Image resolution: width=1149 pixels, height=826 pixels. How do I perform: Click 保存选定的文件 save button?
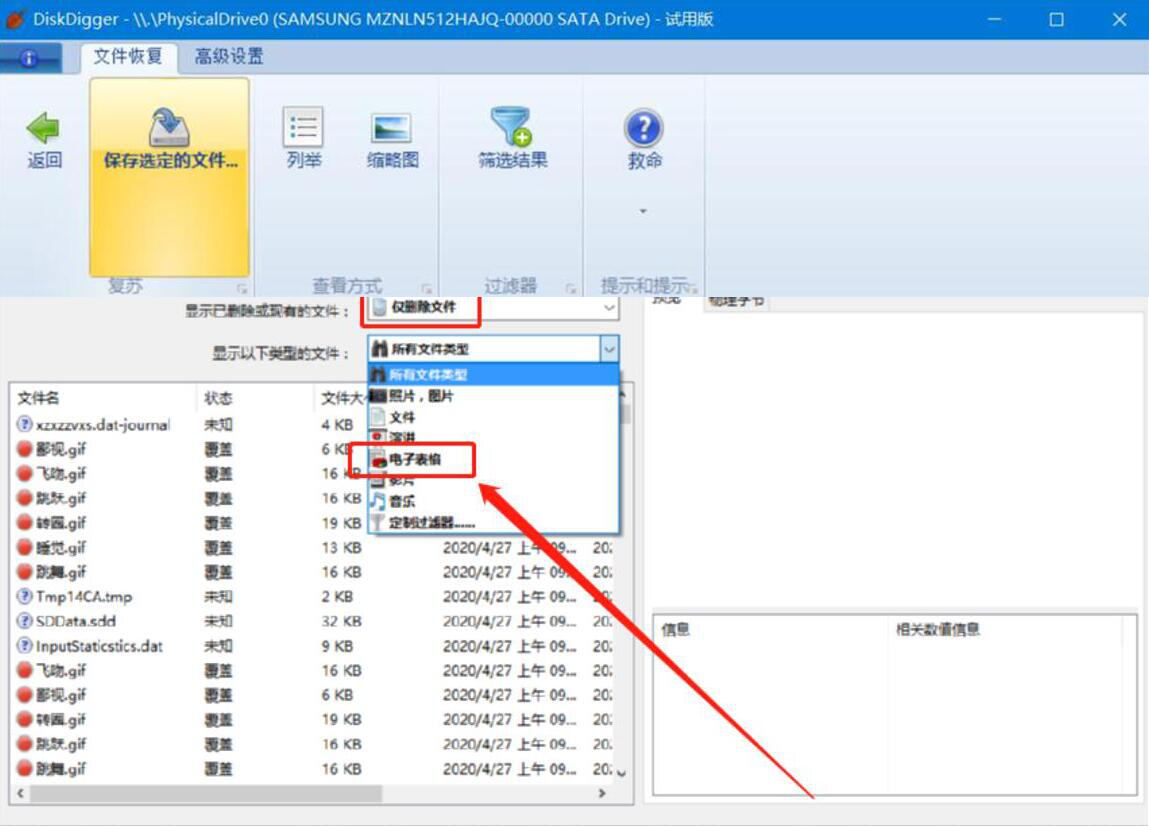tap(170, 177)
